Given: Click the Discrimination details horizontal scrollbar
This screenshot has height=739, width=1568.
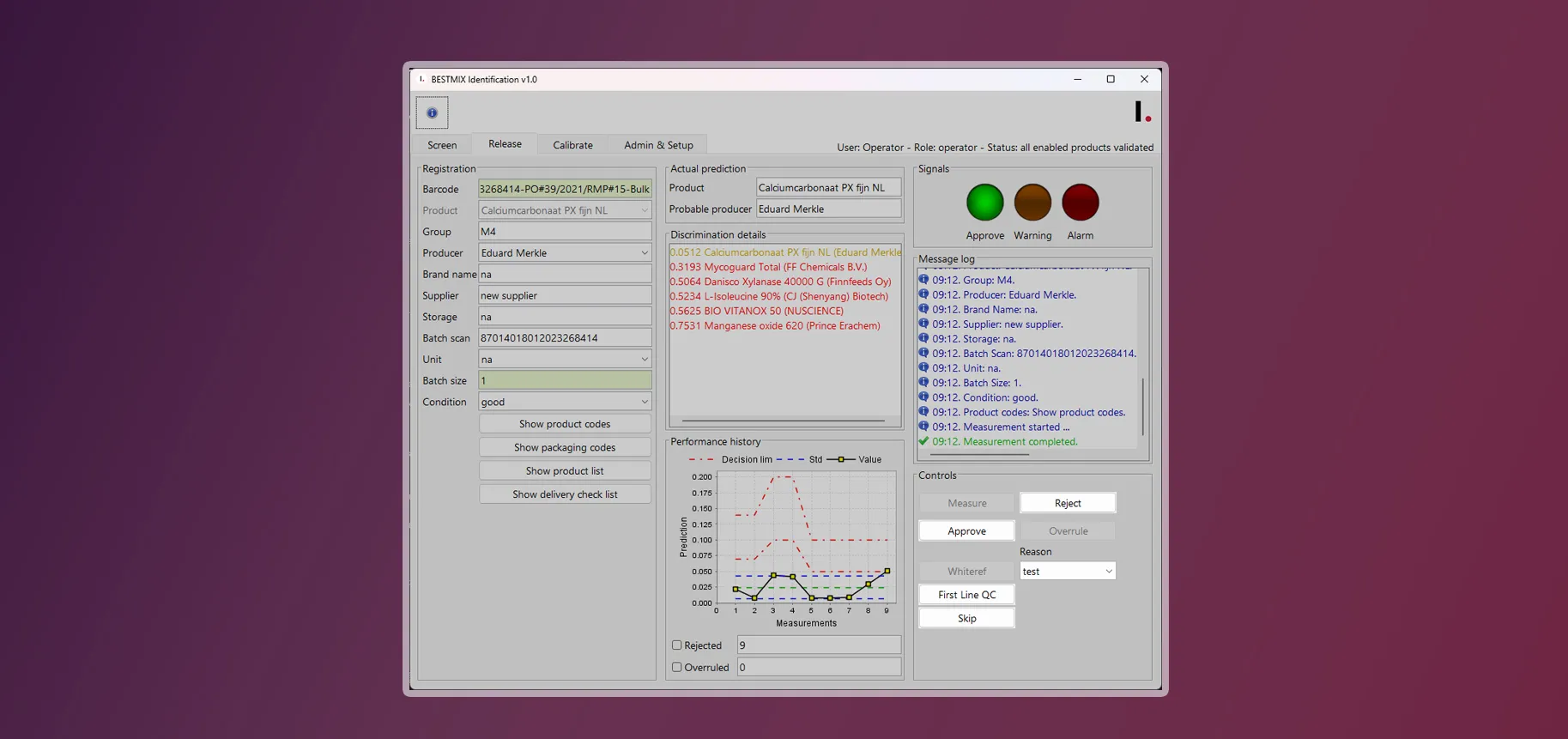Looking at the screenshot, I should (x=783, y=421).
